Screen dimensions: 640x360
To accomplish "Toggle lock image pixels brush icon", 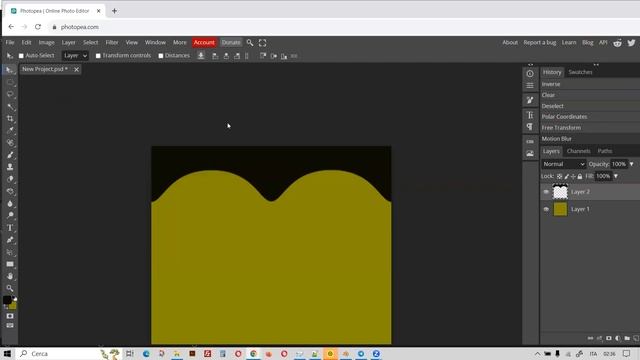I will tap(567, 176).
